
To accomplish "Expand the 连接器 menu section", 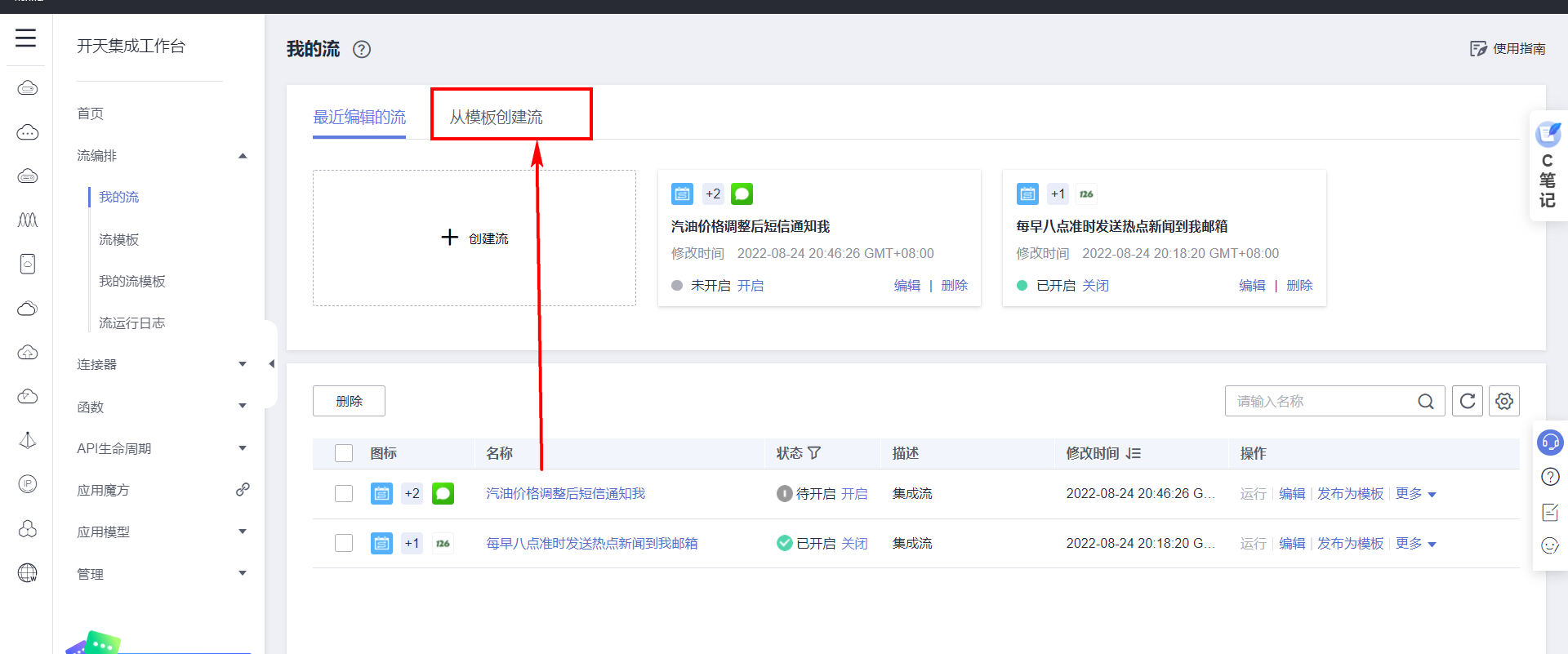I will pos(243,364).
